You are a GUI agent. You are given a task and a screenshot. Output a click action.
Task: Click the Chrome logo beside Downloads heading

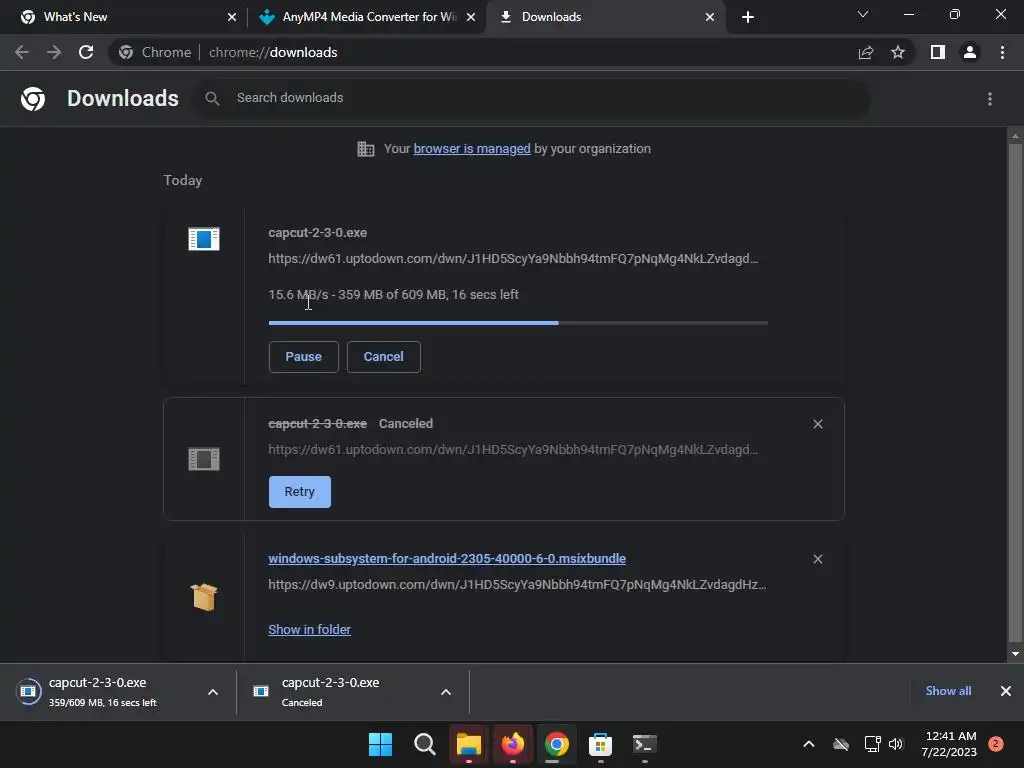[x=33, y=99]
